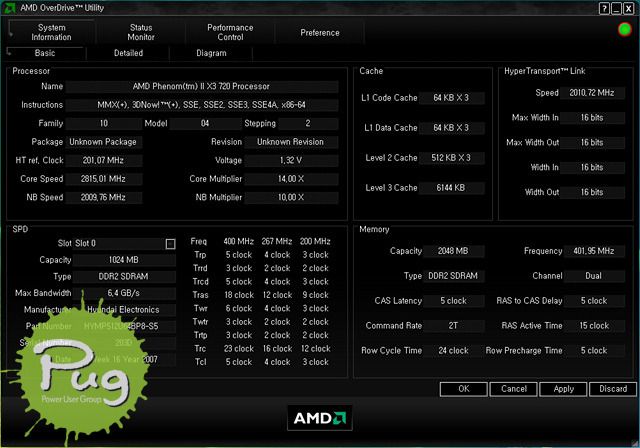Click the NB Speed 2009.76 MHz value
Image resolution: width=640 pixels, height=448 pixels.
(104, 197)
